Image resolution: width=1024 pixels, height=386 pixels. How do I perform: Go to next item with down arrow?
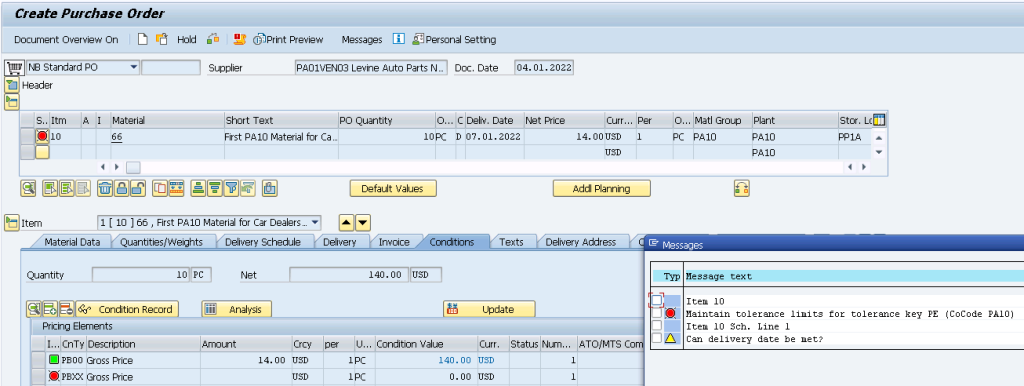pyautogui.click(x=362, y=223)
